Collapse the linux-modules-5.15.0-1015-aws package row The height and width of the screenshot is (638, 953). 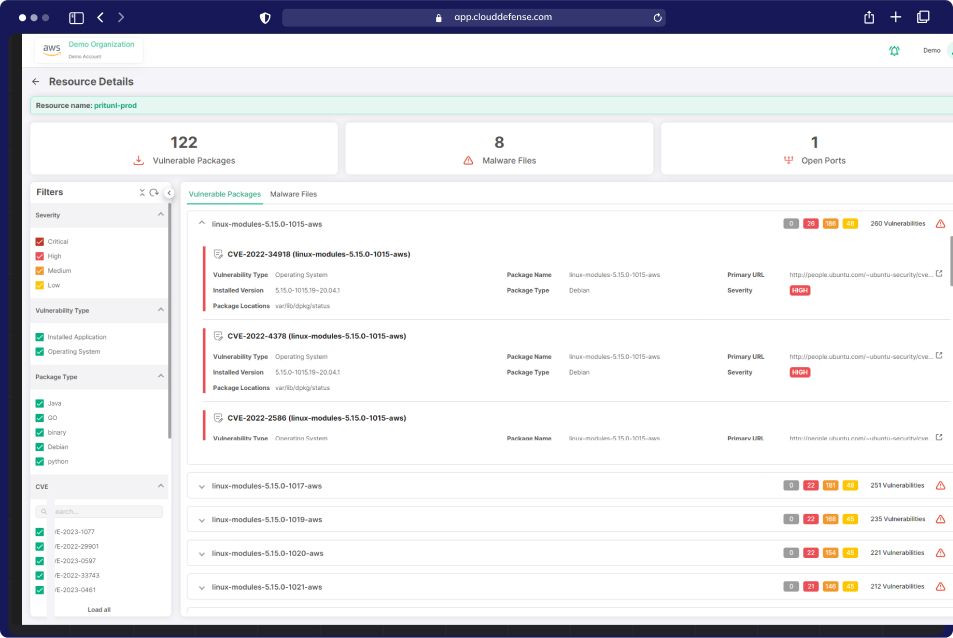pos(202,224)
